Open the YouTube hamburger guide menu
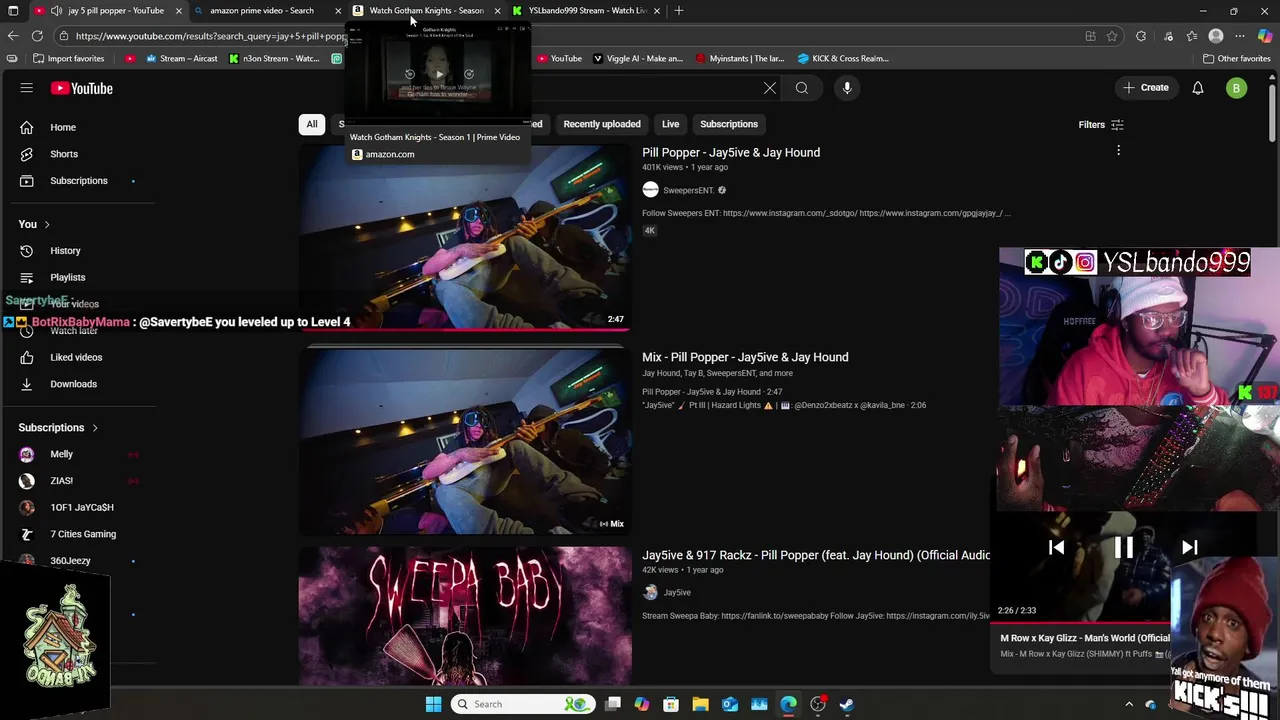 (x=27, y=88)
